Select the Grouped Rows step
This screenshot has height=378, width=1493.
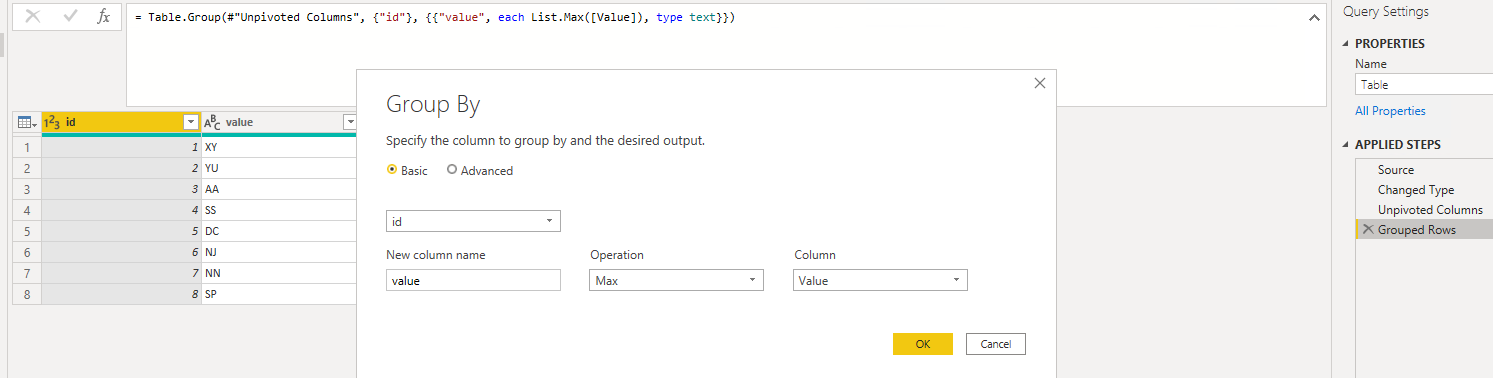click(1424, 230)
